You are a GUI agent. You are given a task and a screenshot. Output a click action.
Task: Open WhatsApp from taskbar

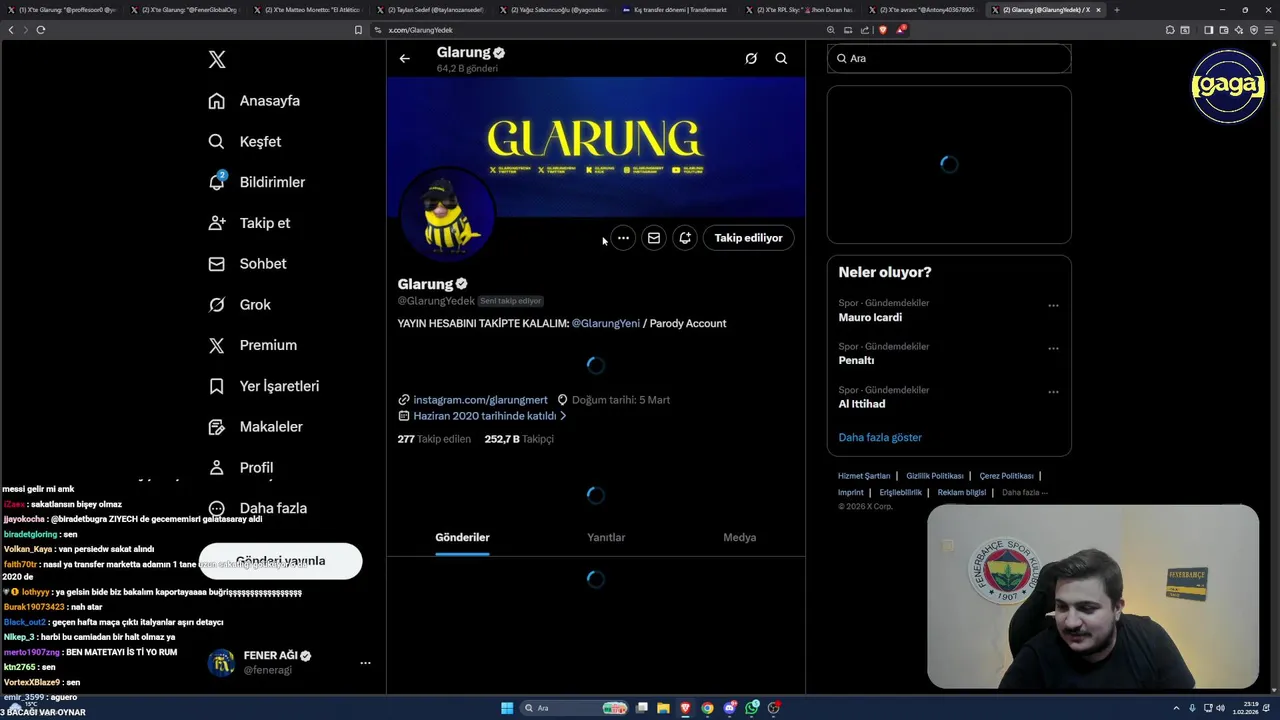click(752, 708)
